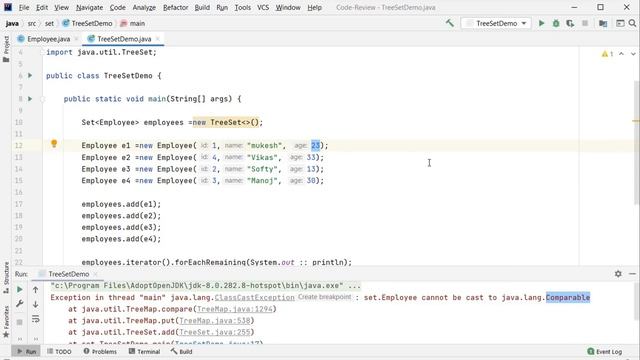The image size is (640, 360).
Task: Click the selected age value 23
Action: [316, 145]
